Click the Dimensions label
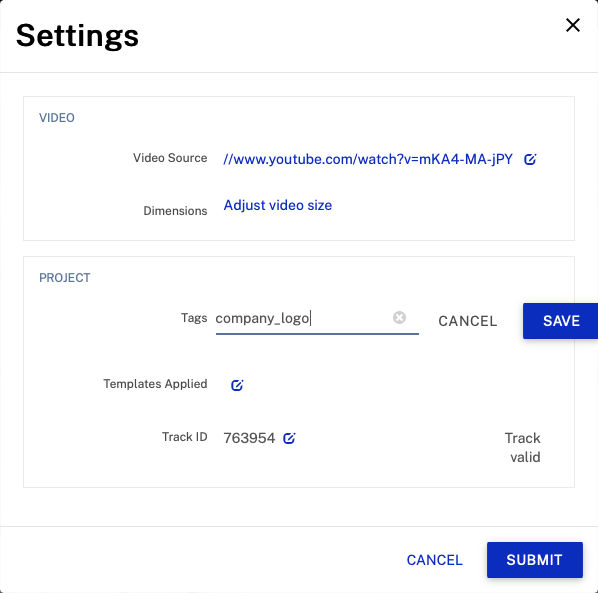Viewport: 598px width, 593px height. tap(175, 211)
